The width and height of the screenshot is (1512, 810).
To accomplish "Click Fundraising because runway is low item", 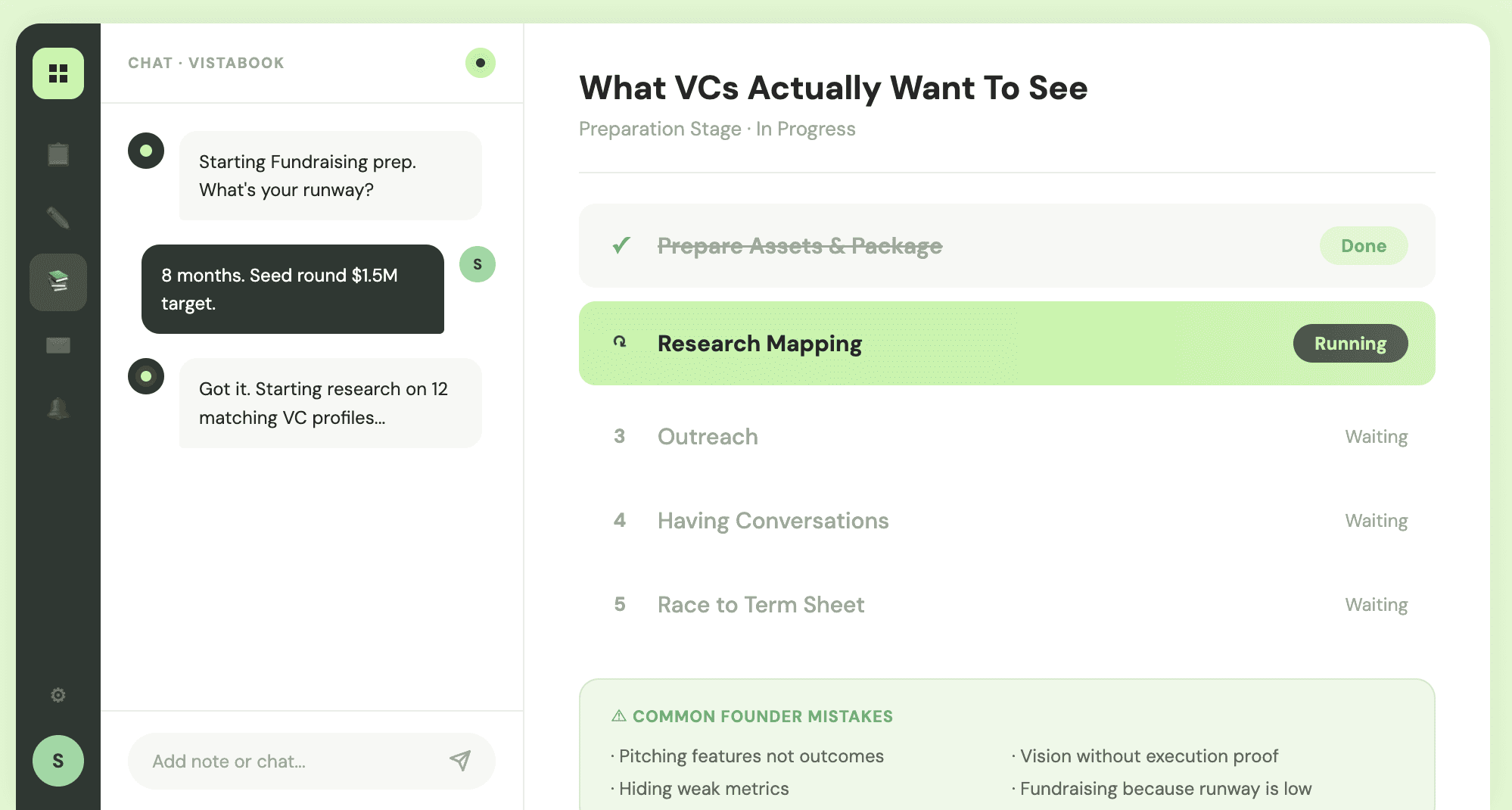I will point(1162,789).
